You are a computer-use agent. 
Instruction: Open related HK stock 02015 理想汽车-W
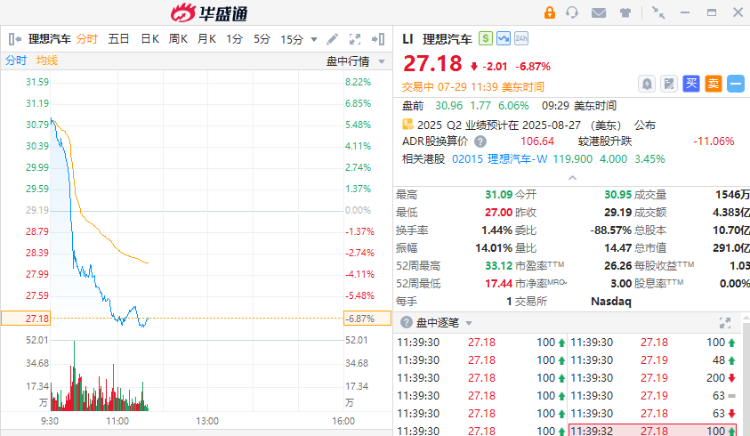[x=499, y=159]
